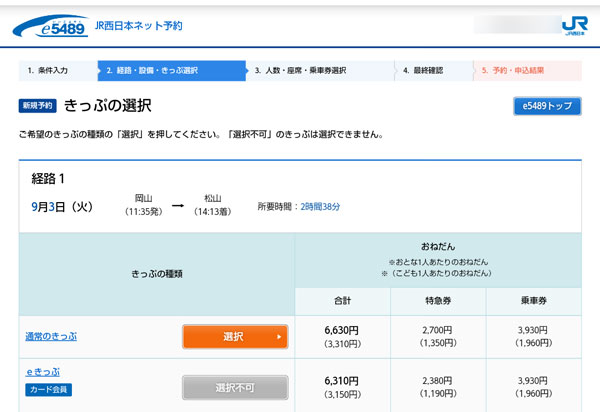Image resolution: width=600 pixels, height=412 pixels.
Task: Click the 経路1 heading
Action: pos(47,180)
